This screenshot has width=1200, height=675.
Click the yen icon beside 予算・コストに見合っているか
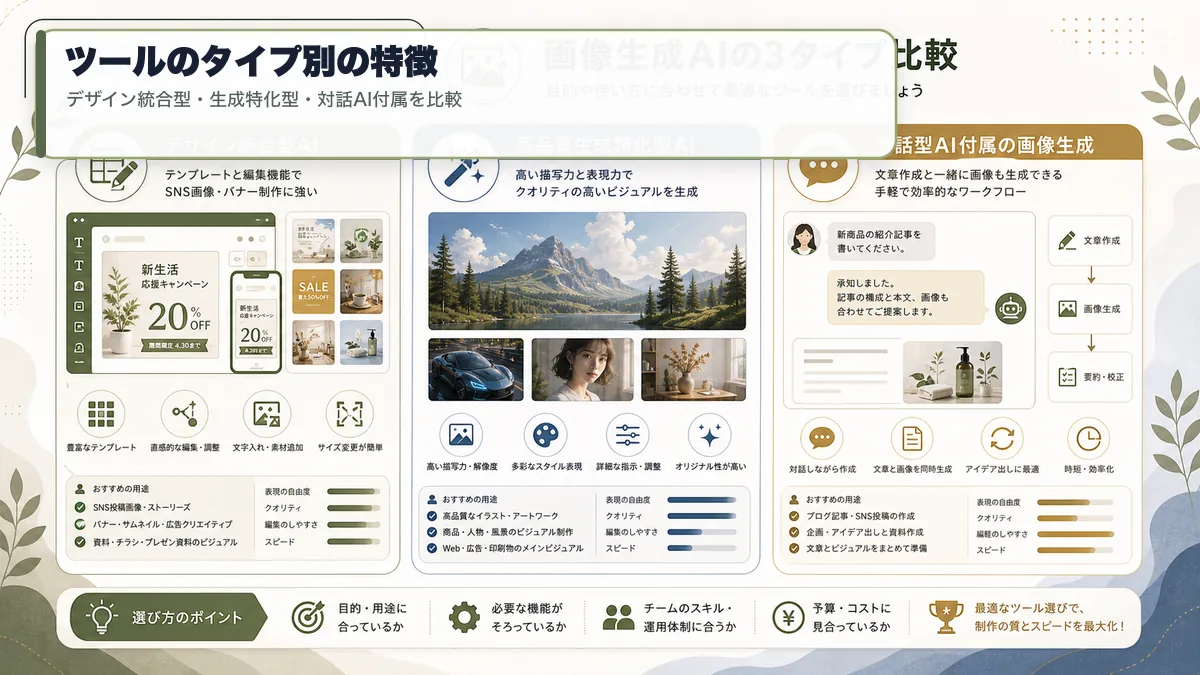pyautogui.click(x=789, y=617)
